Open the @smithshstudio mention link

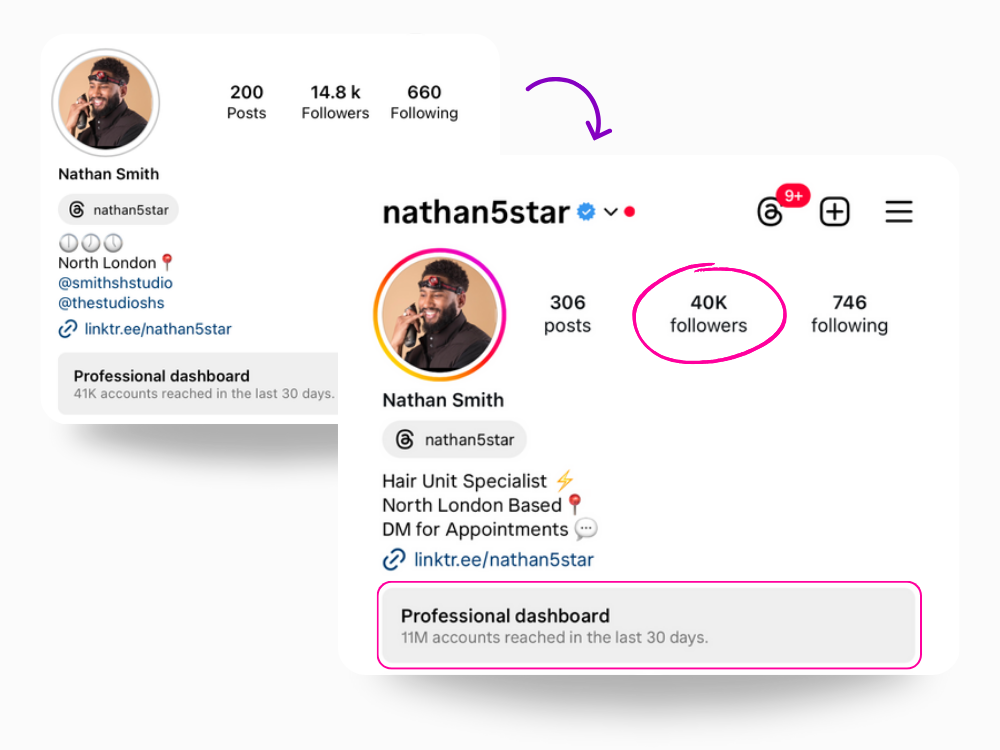115,283
